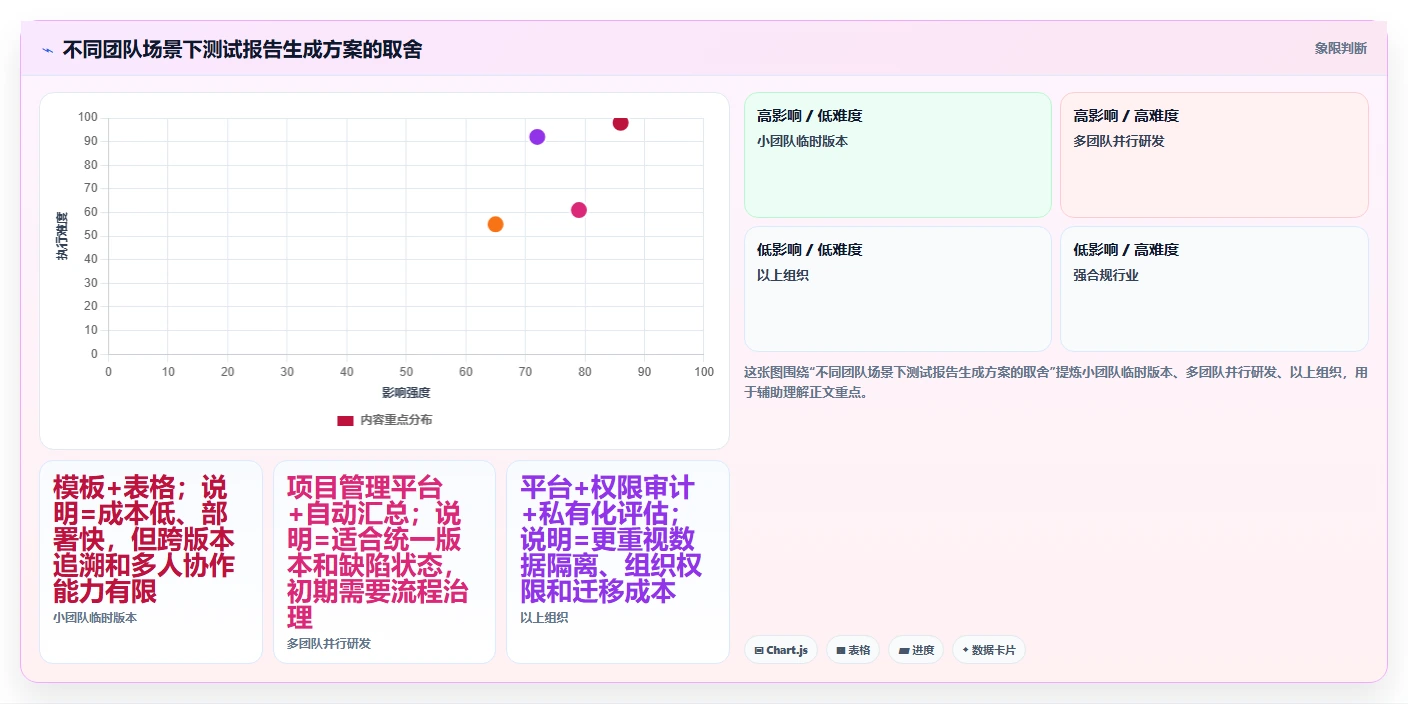Click the dark red scatter point at top
Viewport: 1408px width, 704px height.
point(620,123)
